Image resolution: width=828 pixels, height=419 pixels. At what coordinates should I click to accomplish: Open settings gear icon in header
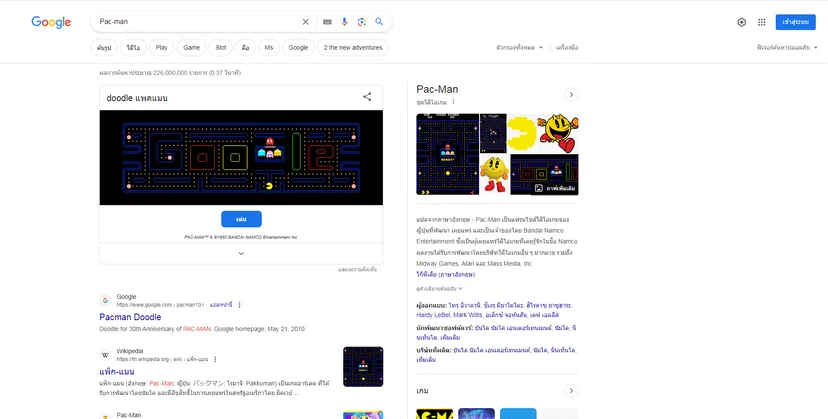pos(741,22)
